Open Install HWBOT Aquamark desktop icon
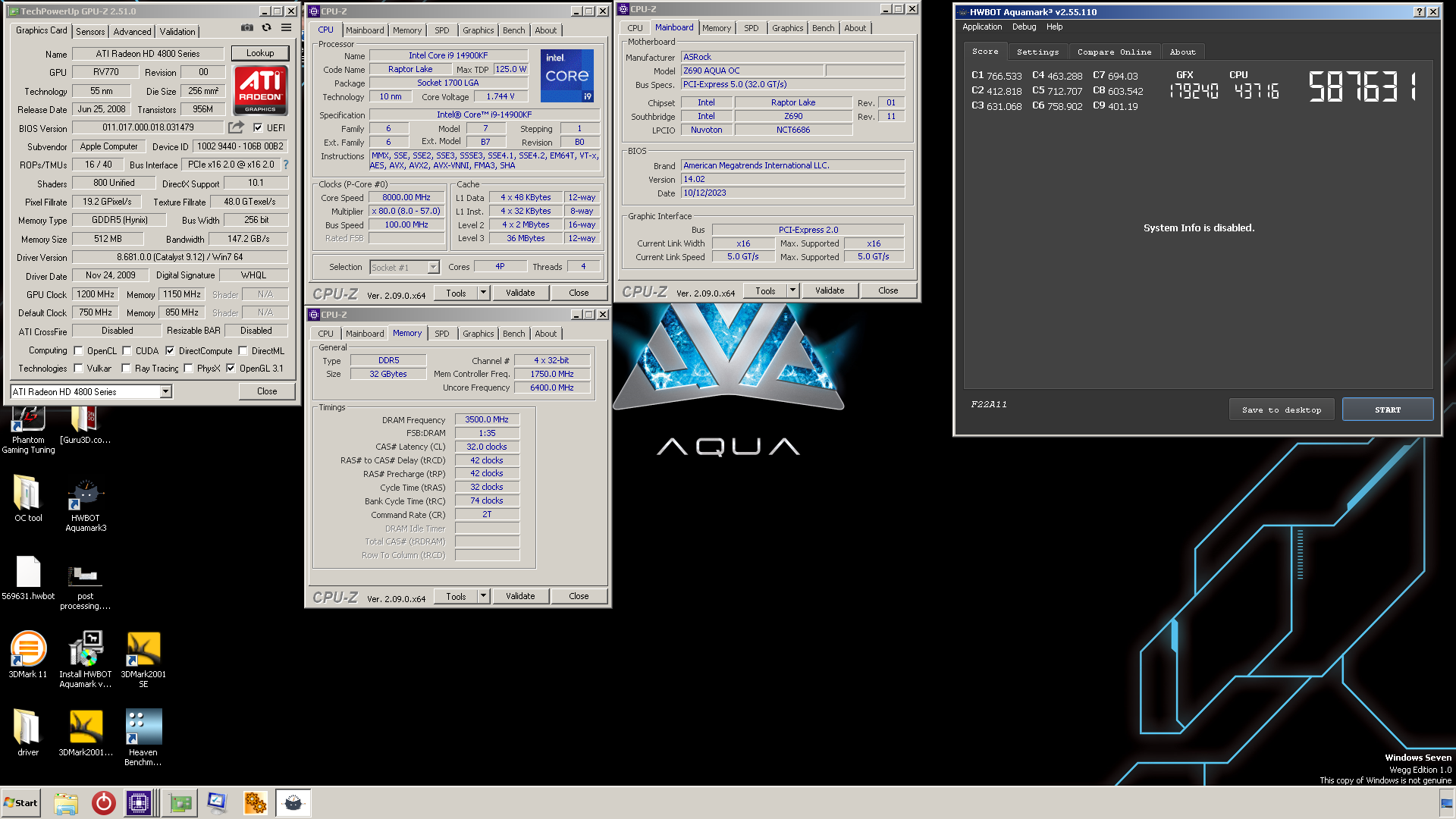The width and height of the screenshot is (1456, 819). [x=86, y=659]
